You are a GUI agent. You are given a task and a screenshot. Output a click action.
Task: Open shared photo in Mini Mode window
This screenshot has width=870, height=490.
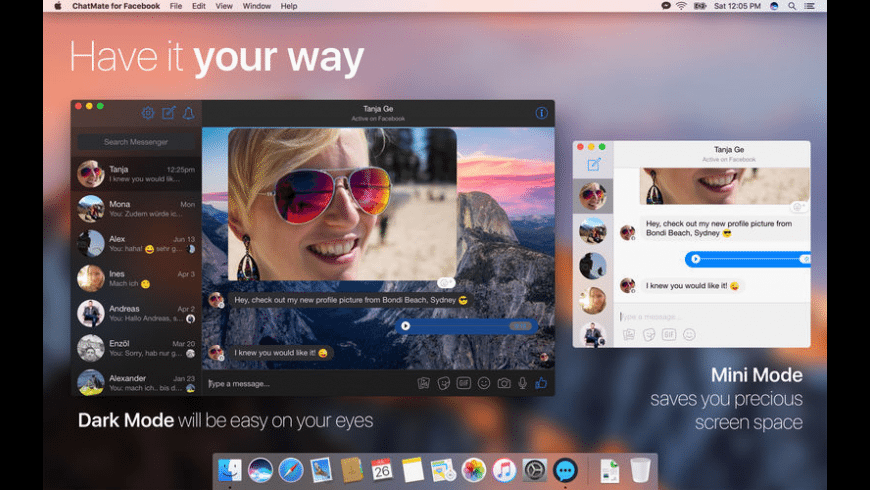pos(725,186)
